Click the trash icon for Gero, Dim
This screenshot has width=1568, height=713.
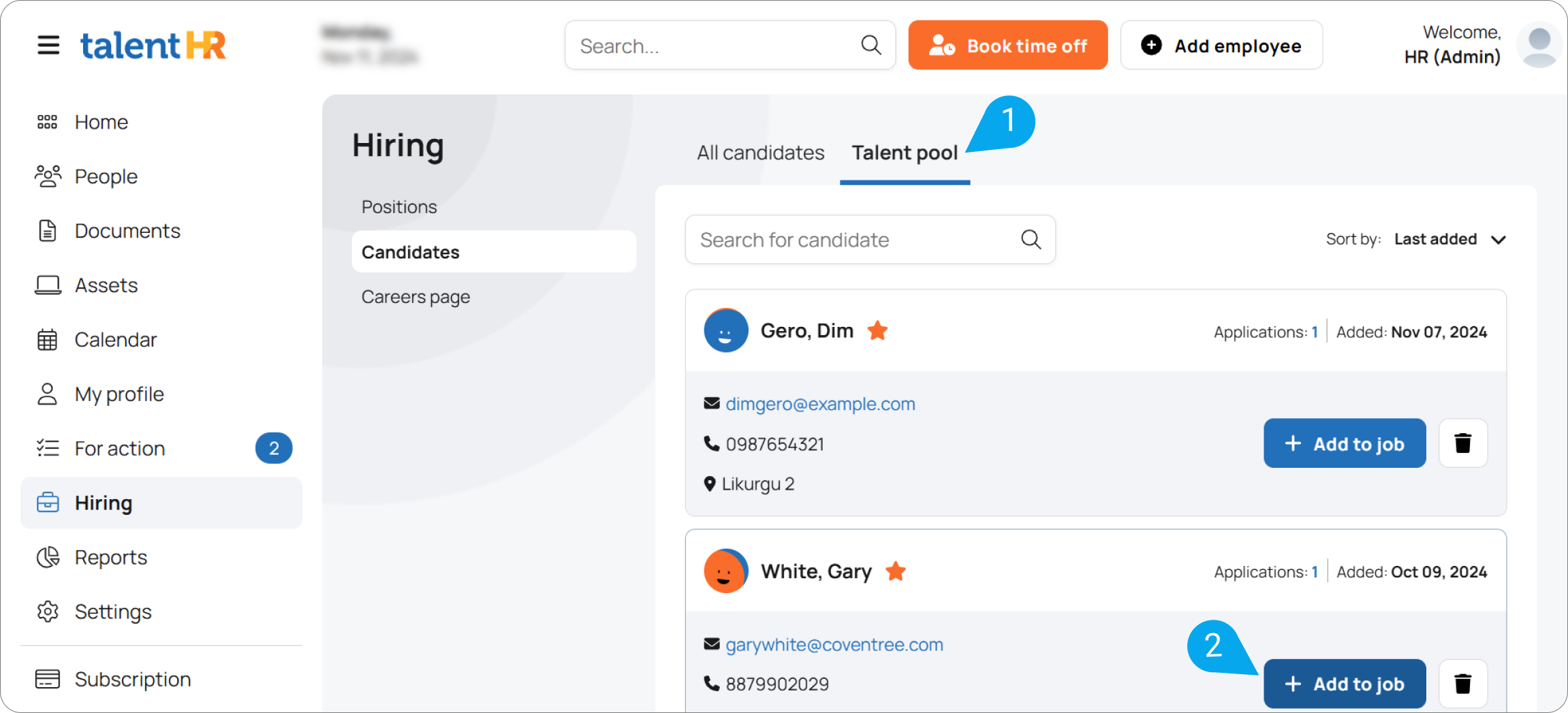click(1462, 443)
